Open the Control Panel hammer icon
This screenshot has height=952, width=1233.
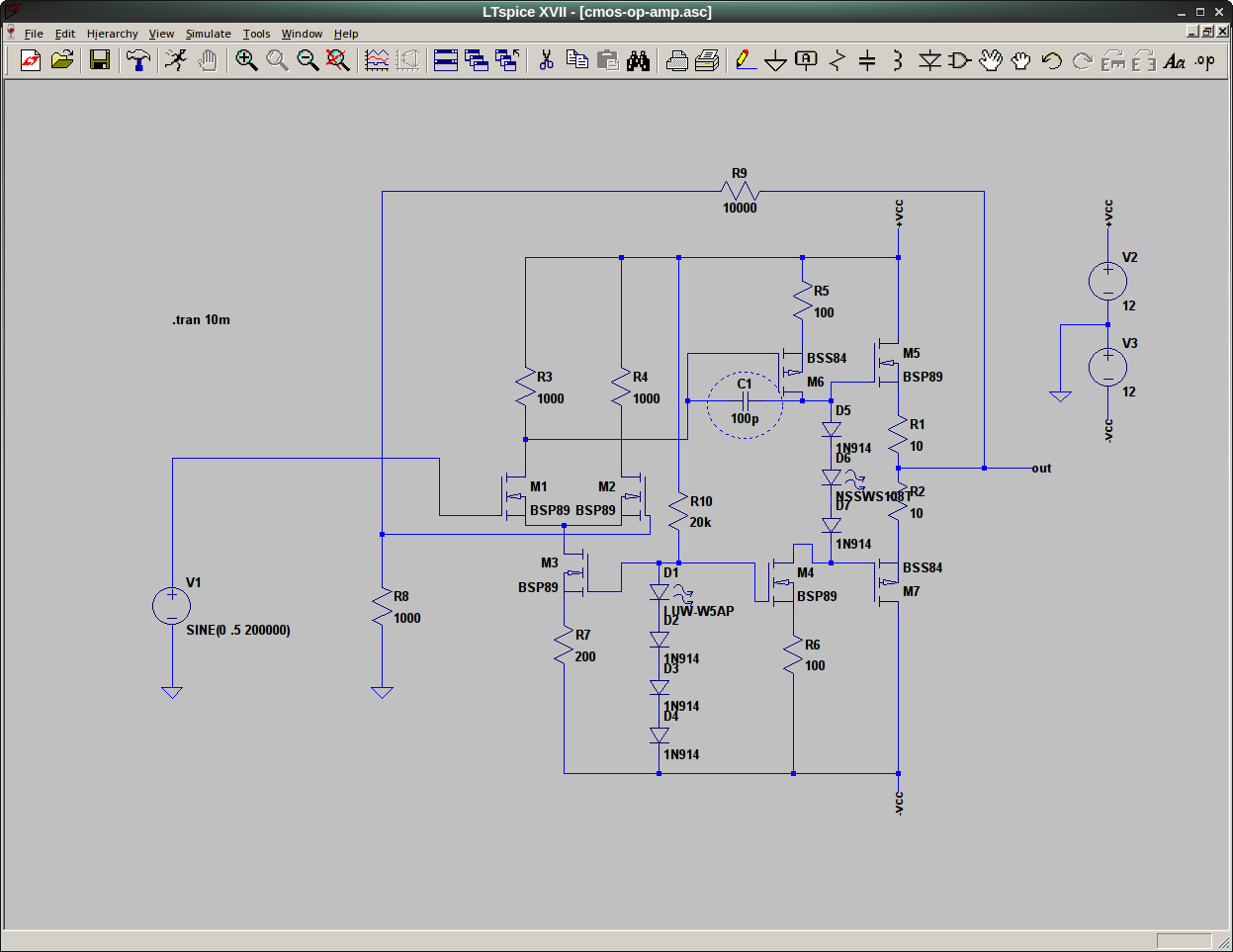[137, 60]
